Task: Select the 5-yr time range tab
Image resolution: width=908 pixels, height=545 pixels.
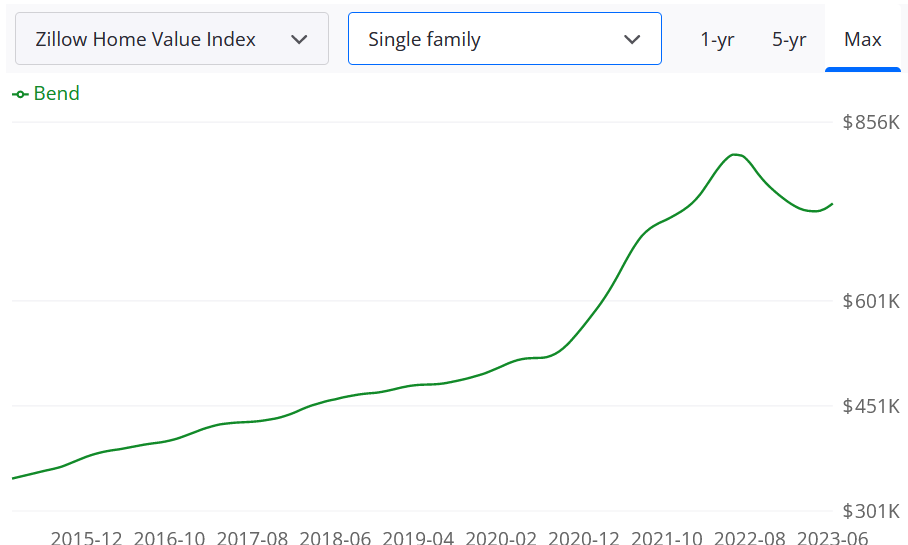Action: (x=789, y=40)
